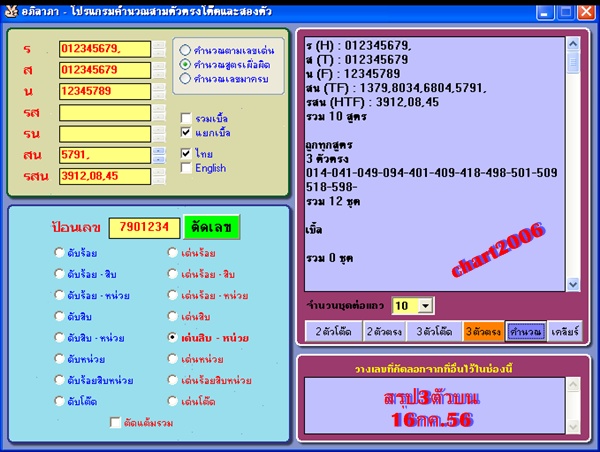The width and height of the screenshot is (600, 452).
Task: Focus the ร field with 012345679,
Action: point(105,49)
